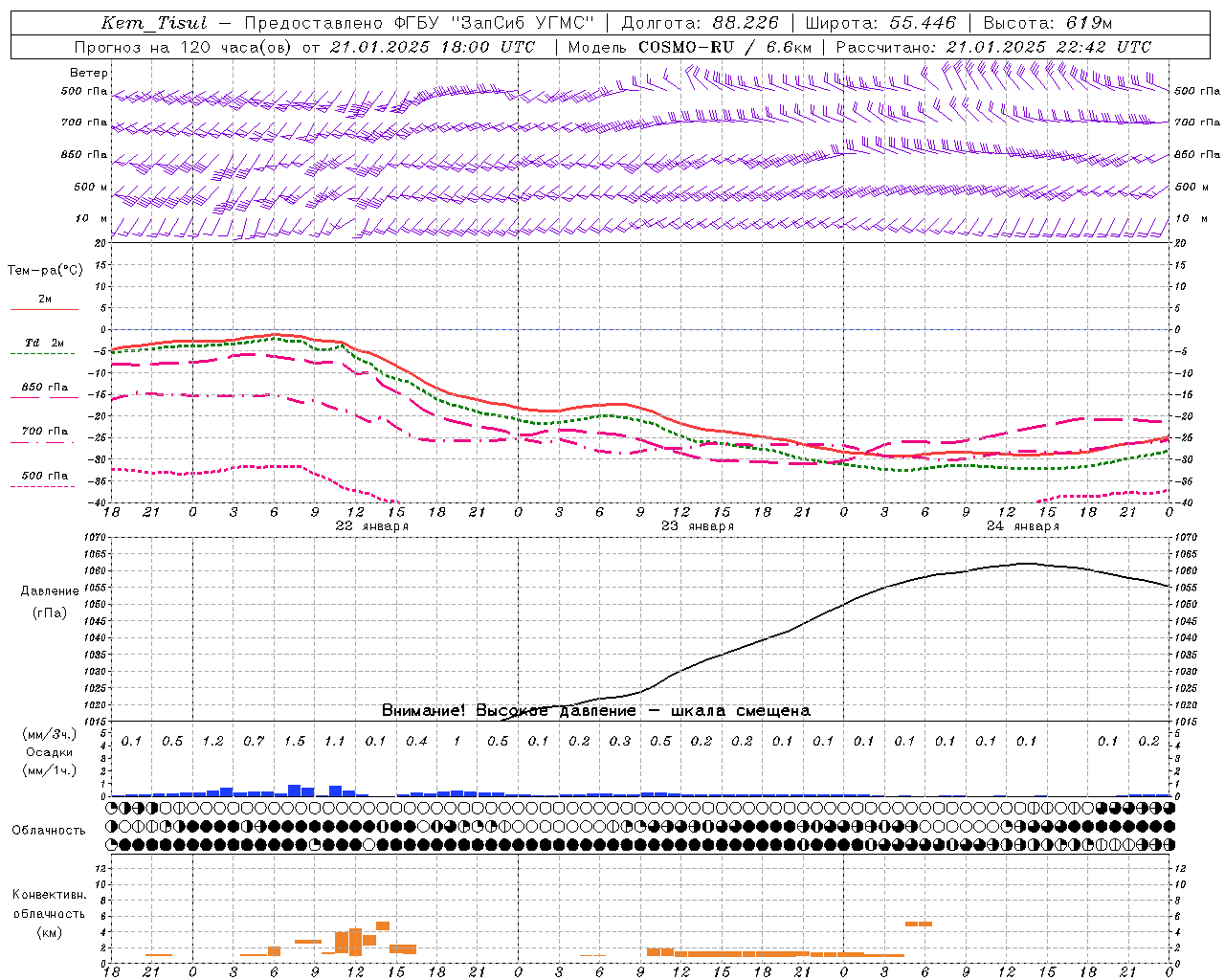Click the 23 января date label

coord(698,526)
